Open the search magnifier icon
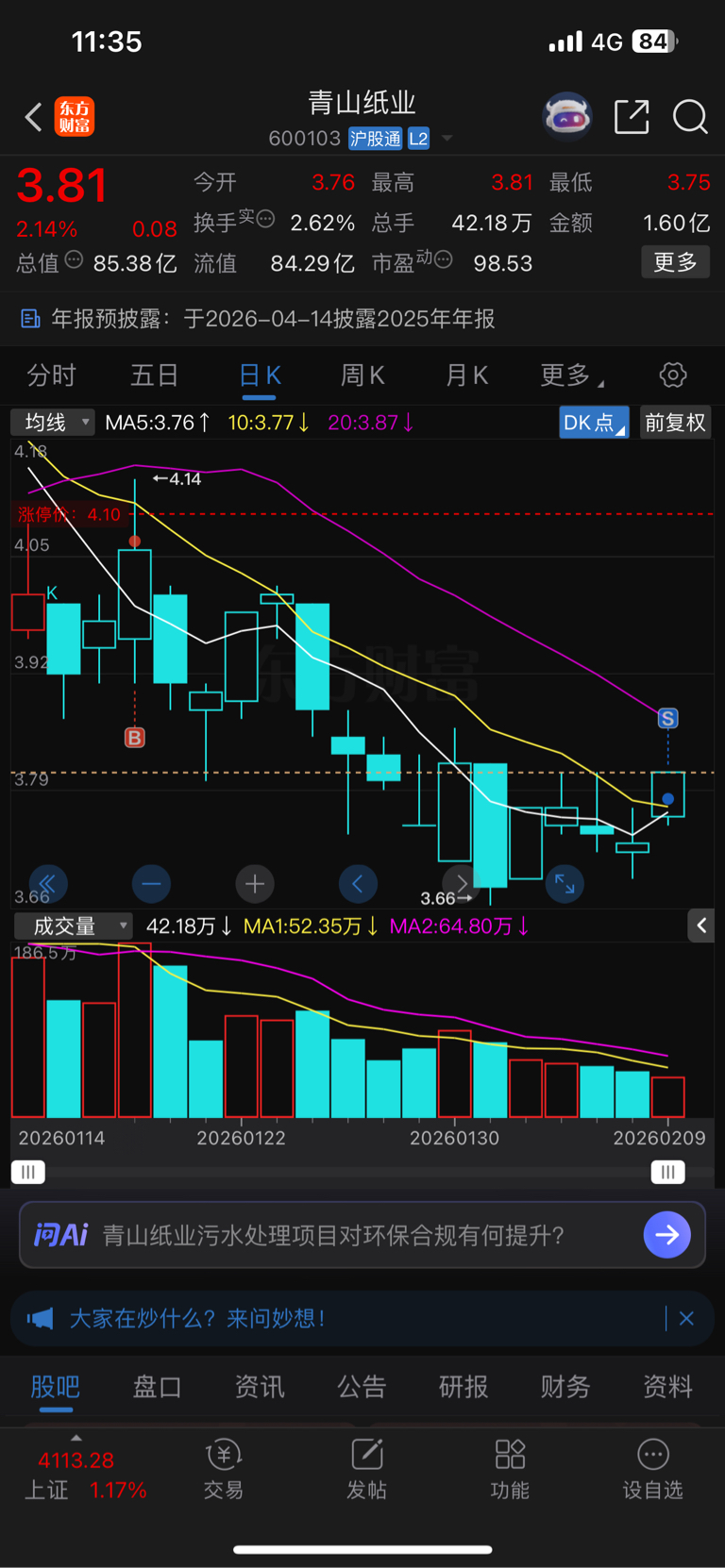 click(690, 117)
